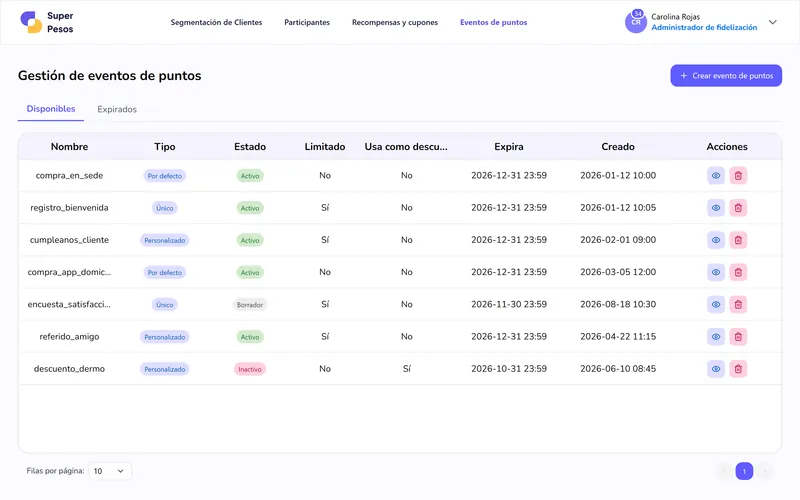Remove encuesta_satisfacci event with trash icon
This screenshot has width=800, height=500.
(738, 305)
